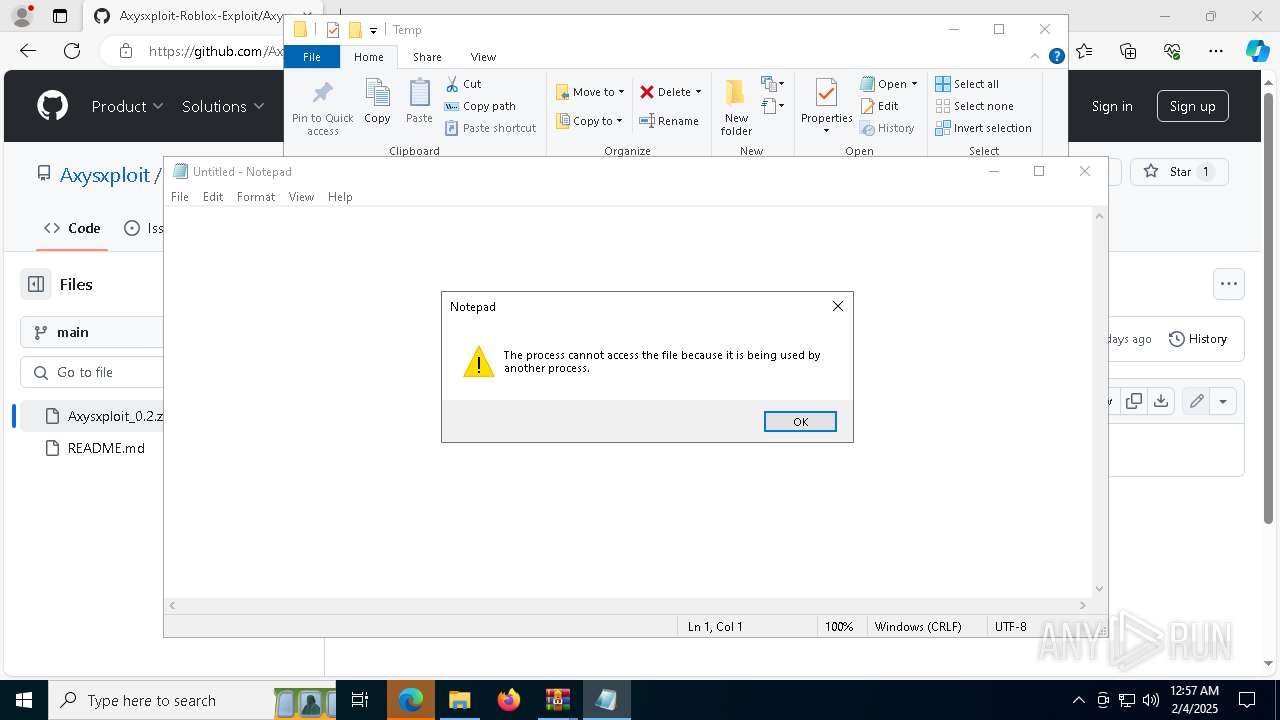Screen dimensions: 1280x720
Task: Click the Edge browser back arrow
Action: [28, 51]
